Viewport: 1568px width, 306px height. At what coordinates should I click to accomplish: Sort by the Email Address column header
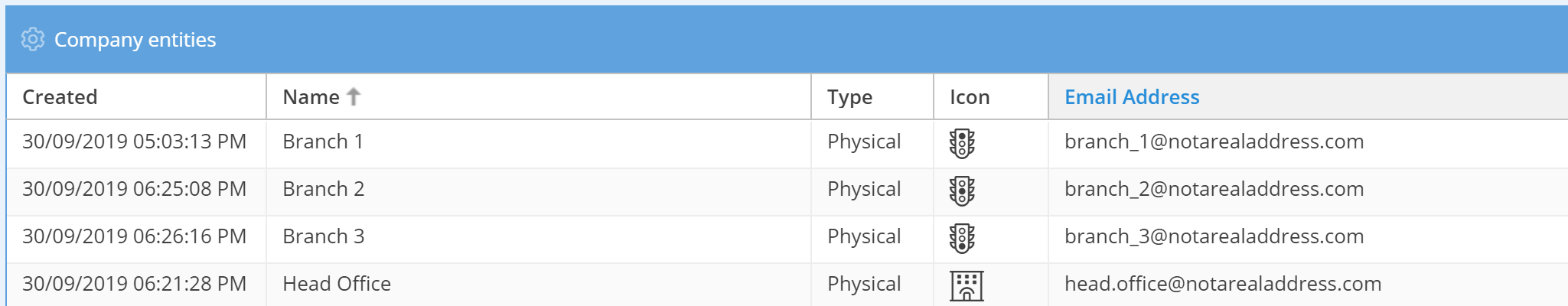tap(1132, 97)
